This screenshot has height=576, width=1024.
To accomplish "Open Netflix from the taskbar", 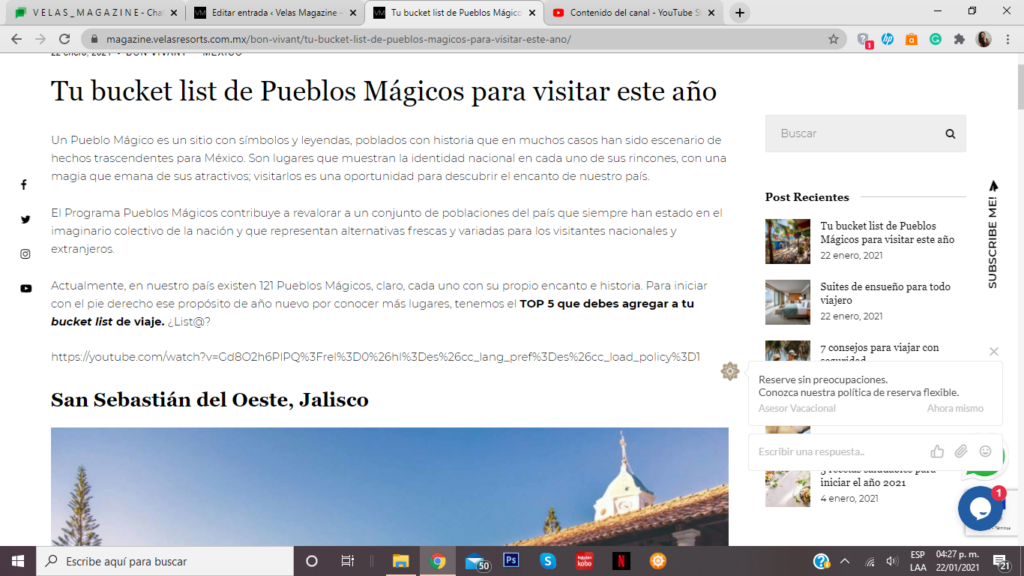I will point(621,561).
